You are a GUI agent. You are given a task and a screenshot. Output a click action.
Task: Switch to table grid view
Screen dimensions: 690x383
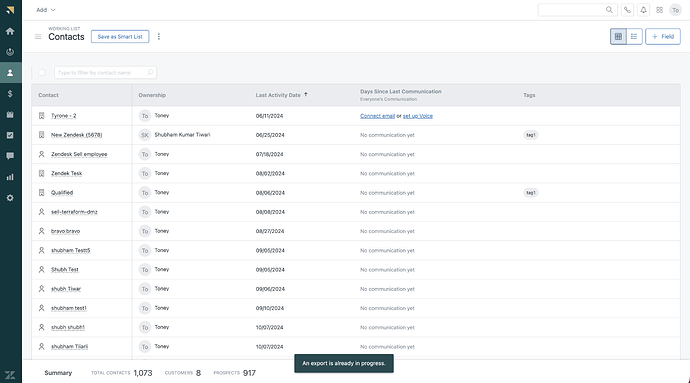tap(618, 37)
